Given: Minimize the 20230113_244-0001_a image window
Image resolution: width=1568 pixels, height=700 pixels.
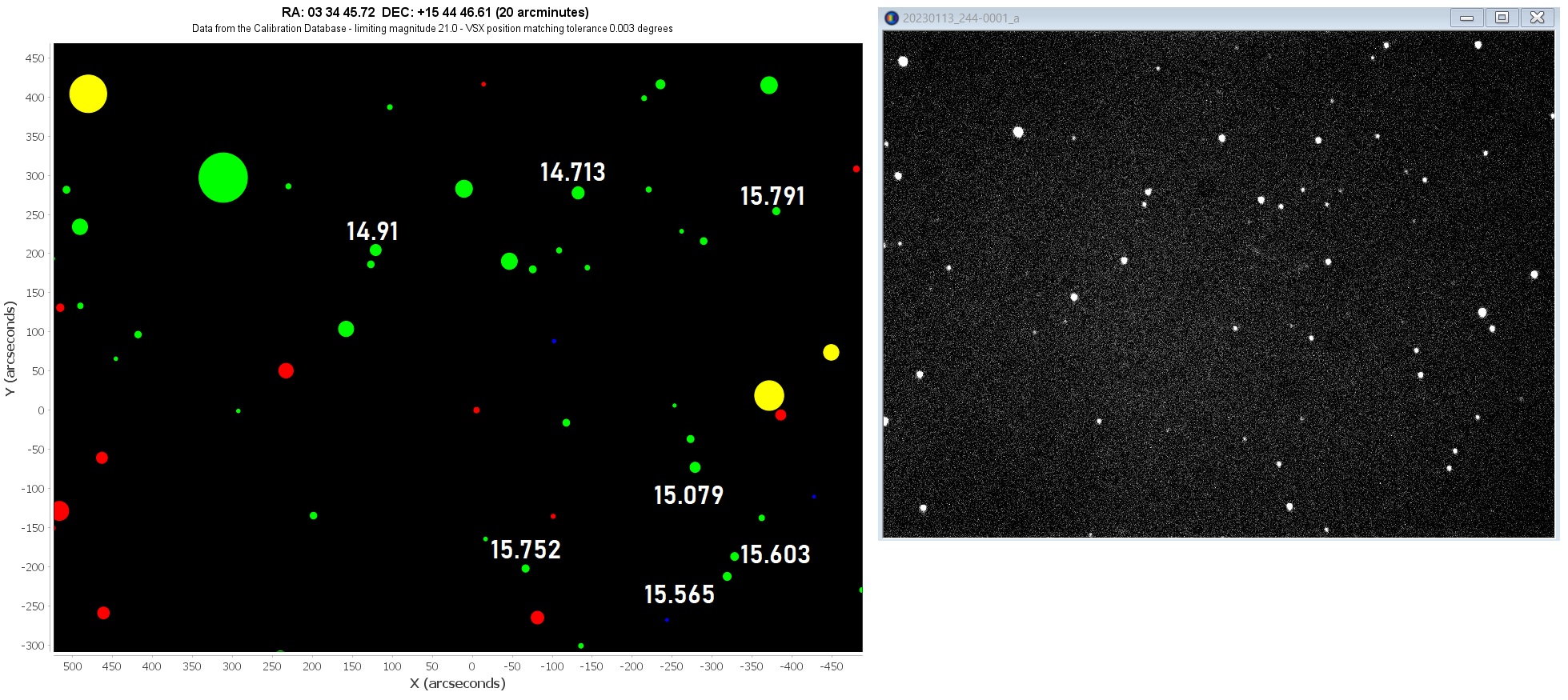Looking at the screenshot, I should click(1466, 18).
